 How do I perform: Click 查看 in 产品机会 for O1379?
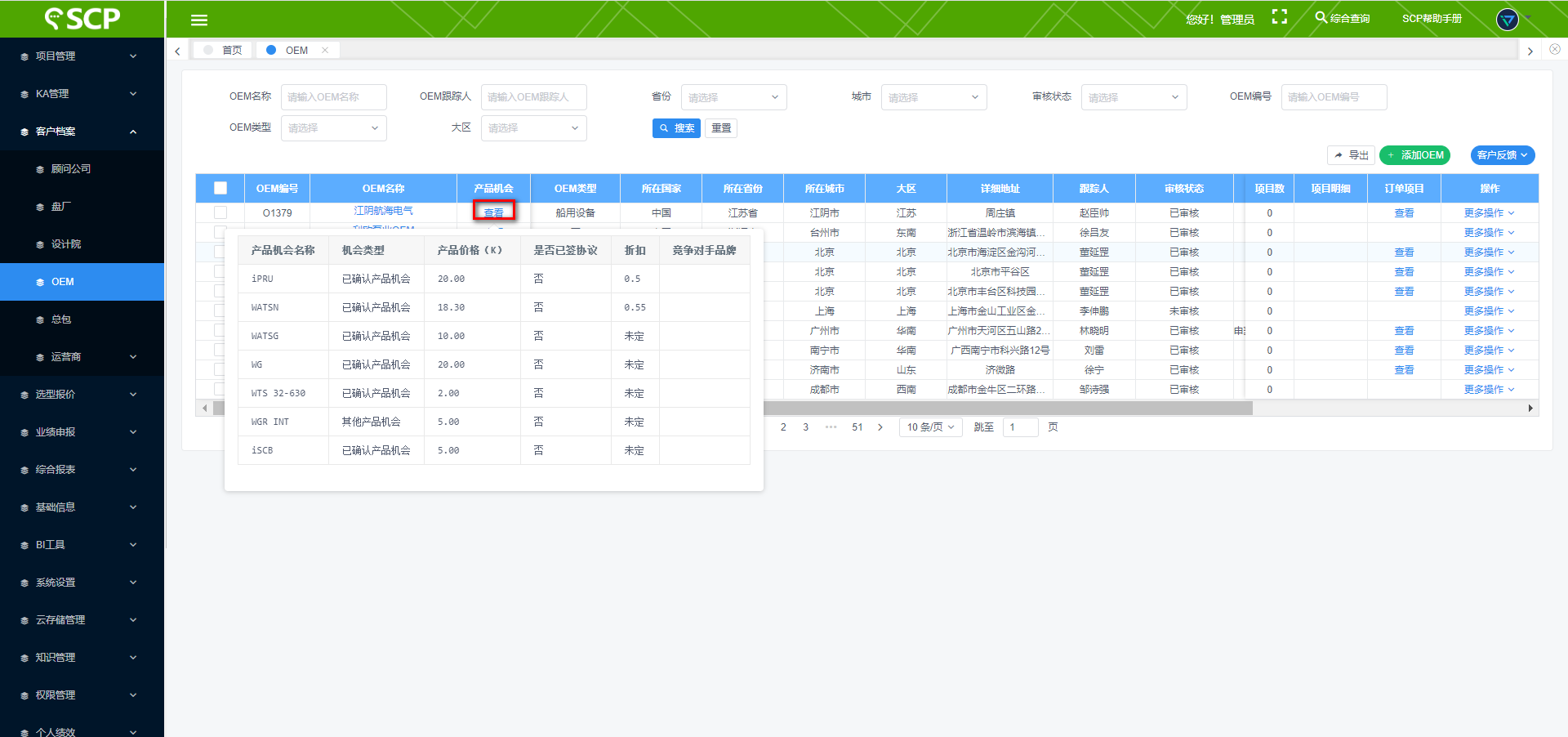point(494,212)
